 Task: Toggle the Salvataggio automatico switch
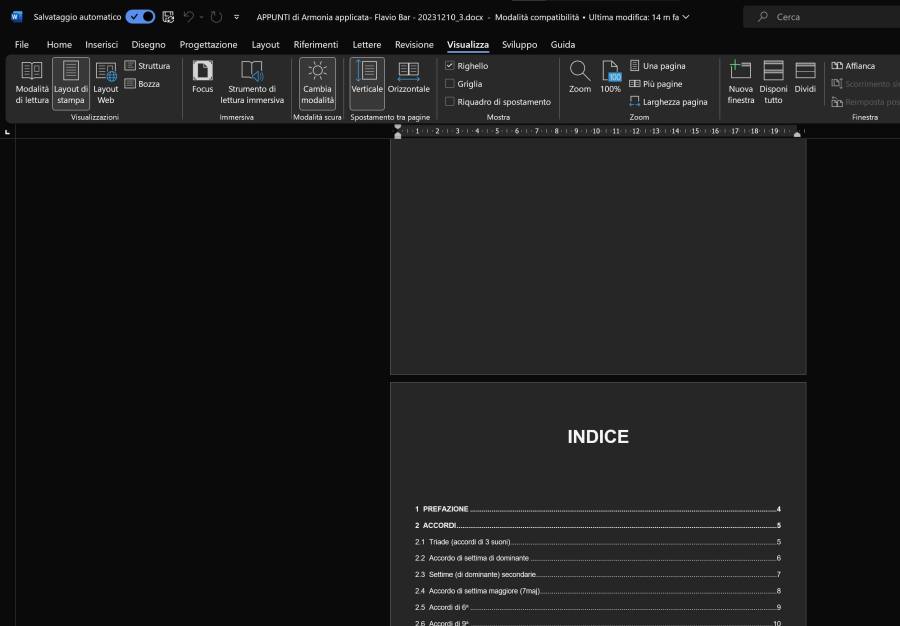pos(140,17)
